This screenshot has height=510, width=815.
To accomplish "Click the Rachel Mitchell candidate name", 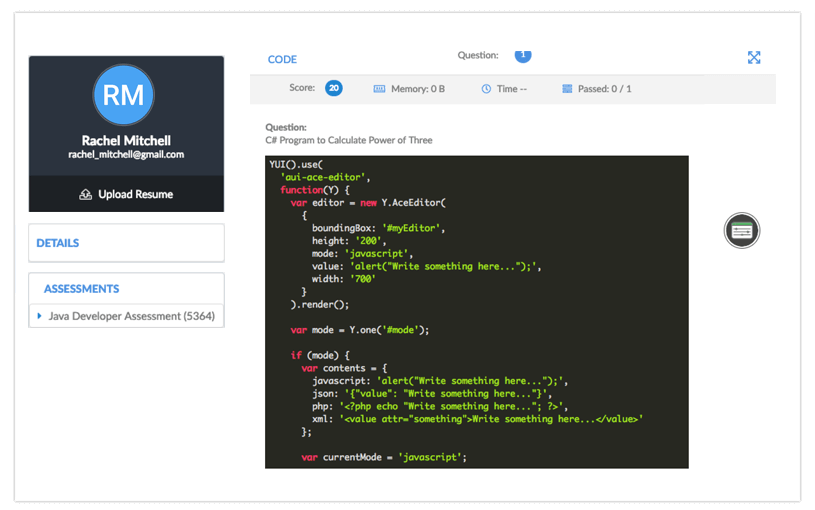I will (126, 141).
